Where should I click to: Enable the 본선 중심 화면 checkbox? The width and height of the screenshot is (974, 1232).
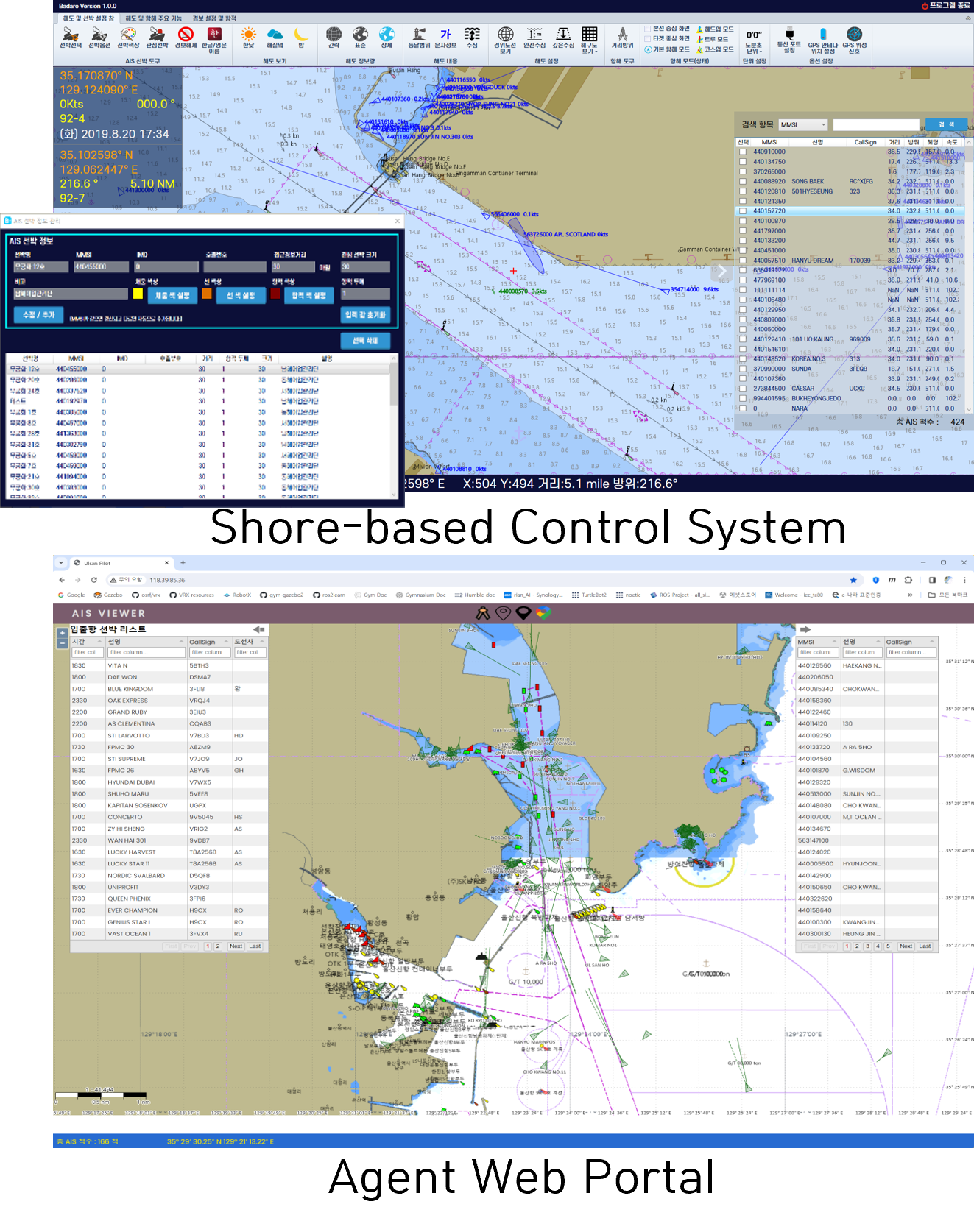(x=648, y=29)
